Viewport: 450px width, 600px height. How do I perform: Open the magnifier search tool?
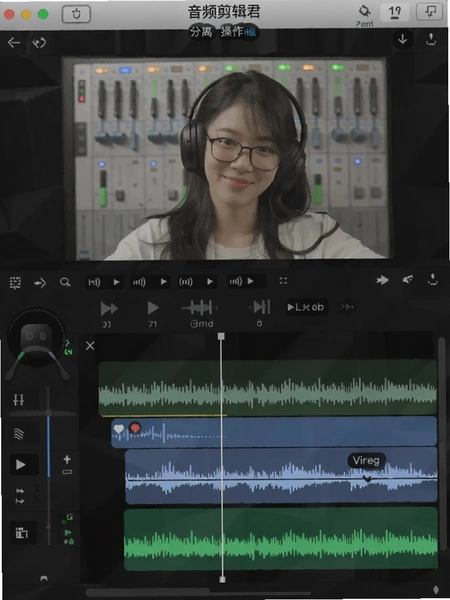point(65,282)
